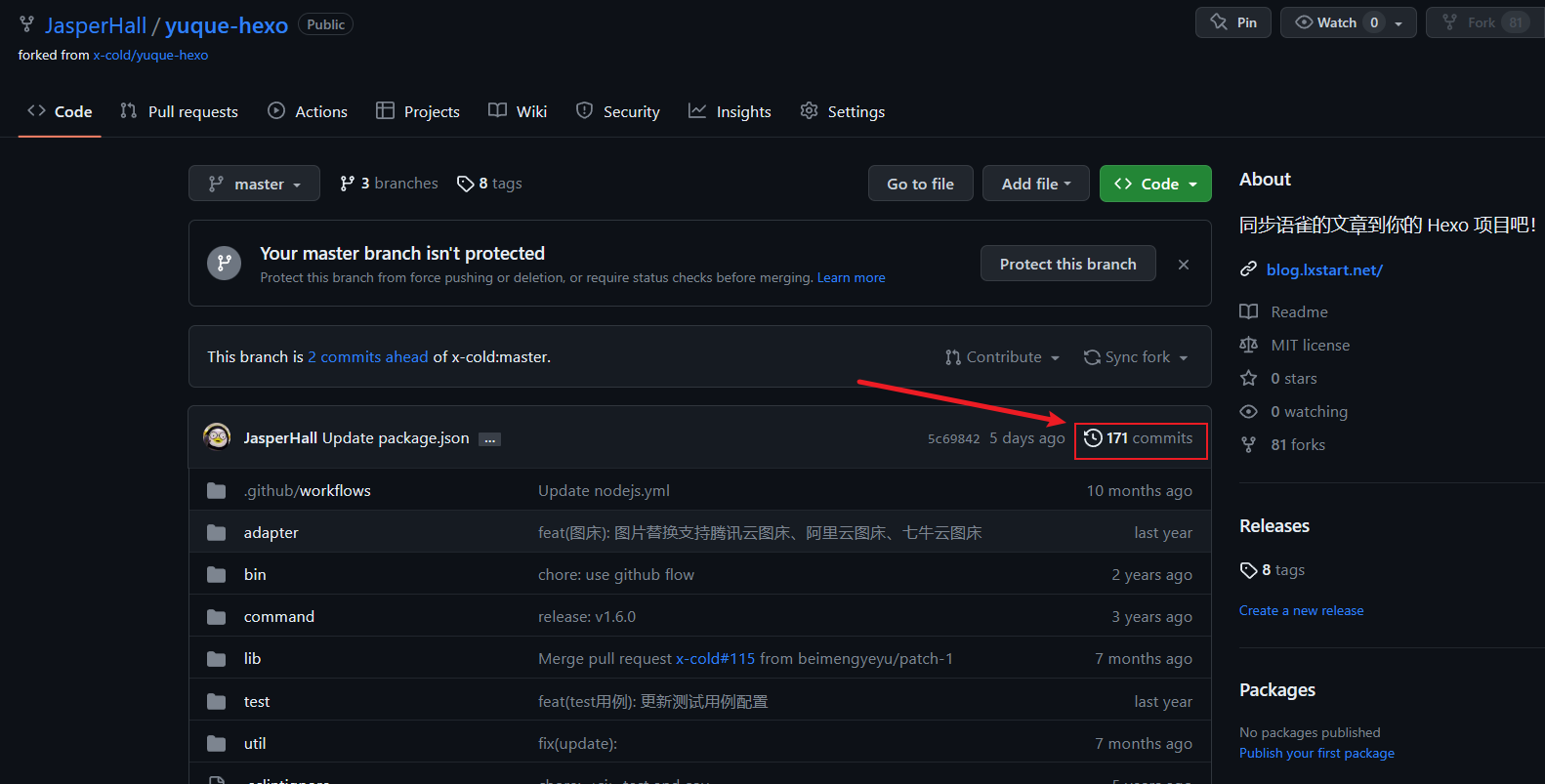Click the test folder icon
1545x784 pixels.
217,701
